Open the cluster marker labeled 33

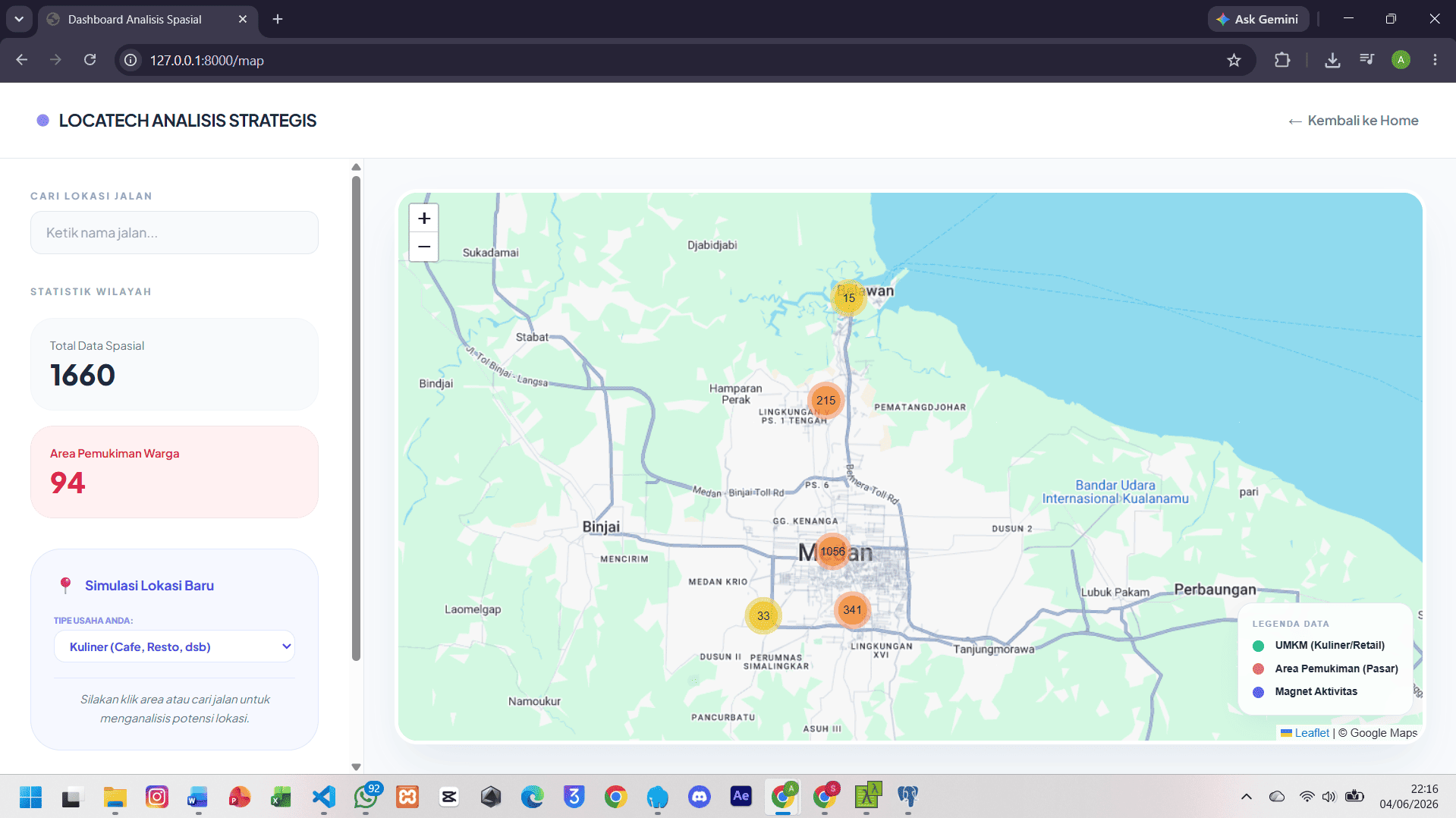point(763,615)
